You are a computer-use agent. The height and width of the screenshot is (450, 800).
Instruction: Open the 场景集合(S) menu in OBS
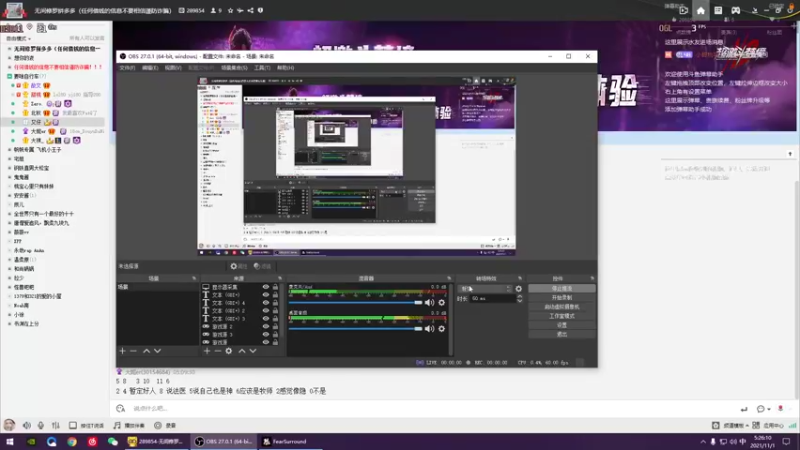pos(234,68)
